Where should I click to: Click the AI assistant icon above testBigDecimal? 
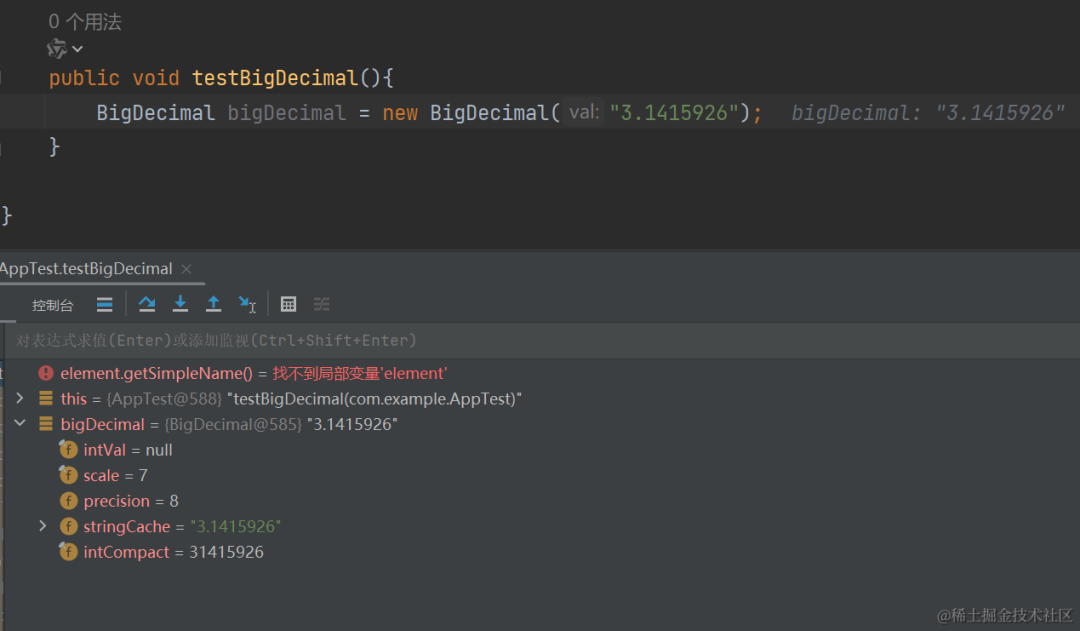[57, 48]
